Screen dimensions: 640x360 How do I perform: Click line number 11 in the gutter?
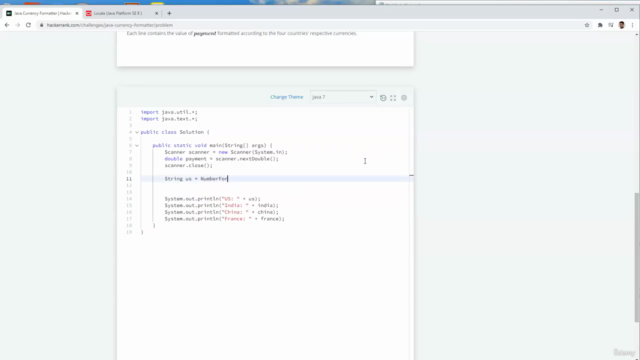129,179
